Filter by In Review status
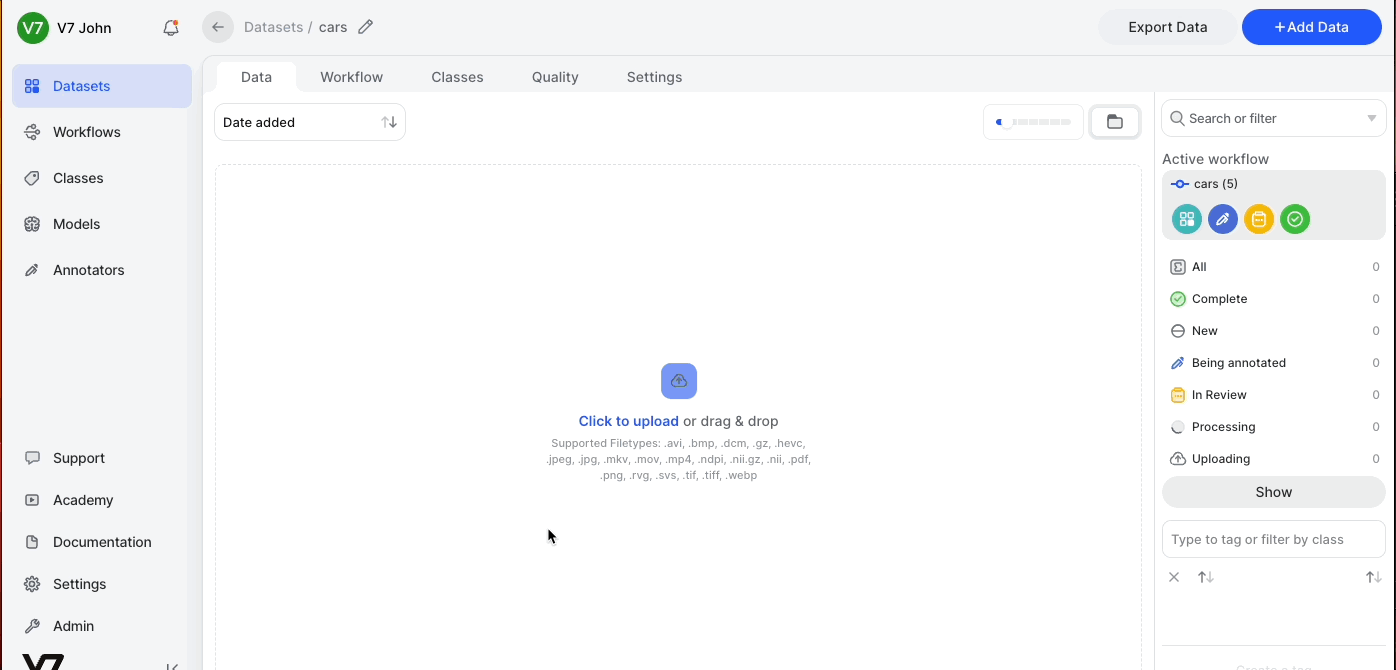The image size is (1396, 670). click(x=1274, y=395)
